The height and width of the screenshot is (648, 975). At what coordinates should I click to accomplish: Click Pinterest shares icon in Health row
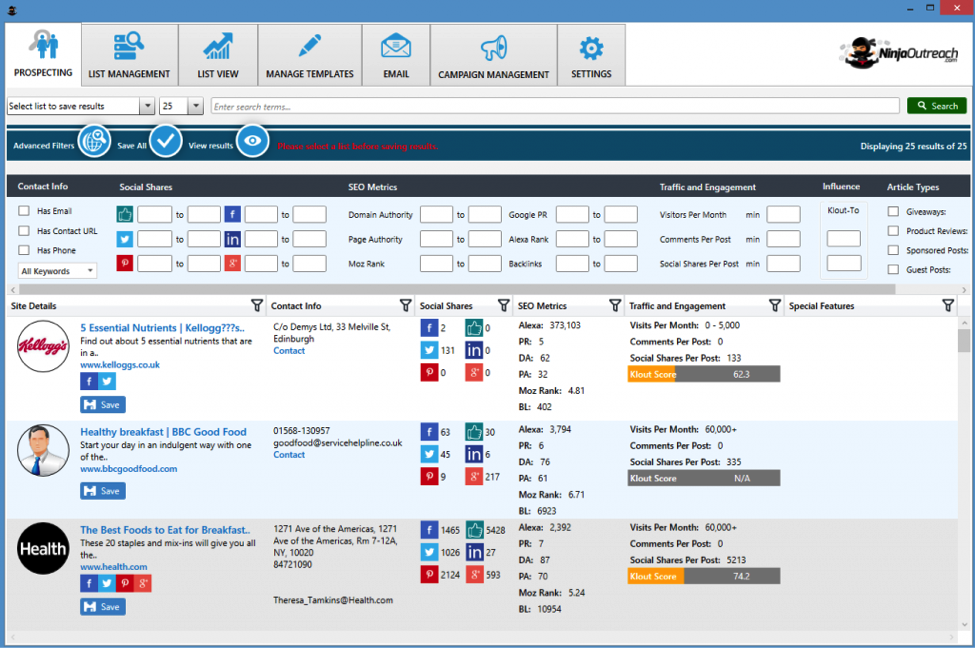pos(429,574)
